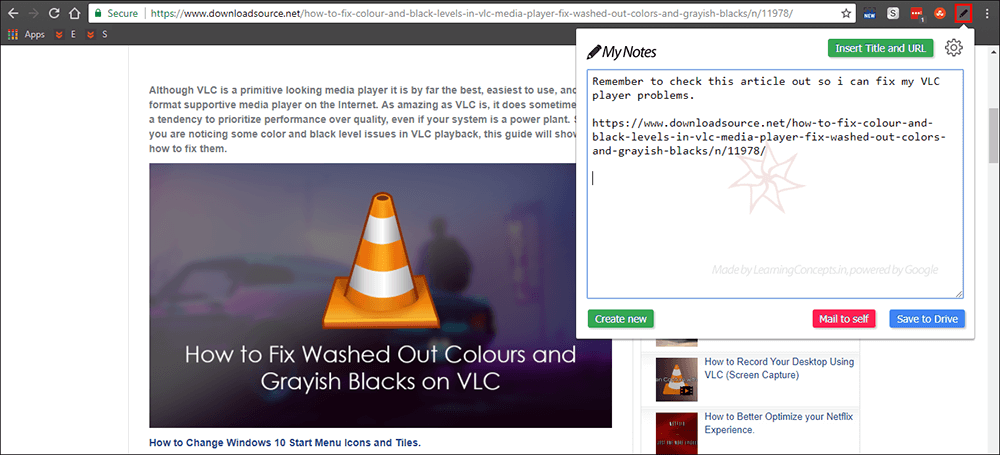Open the VLC cone article banner image
1000x455 pixels.
pyautogui.click(x=380, y=295)
